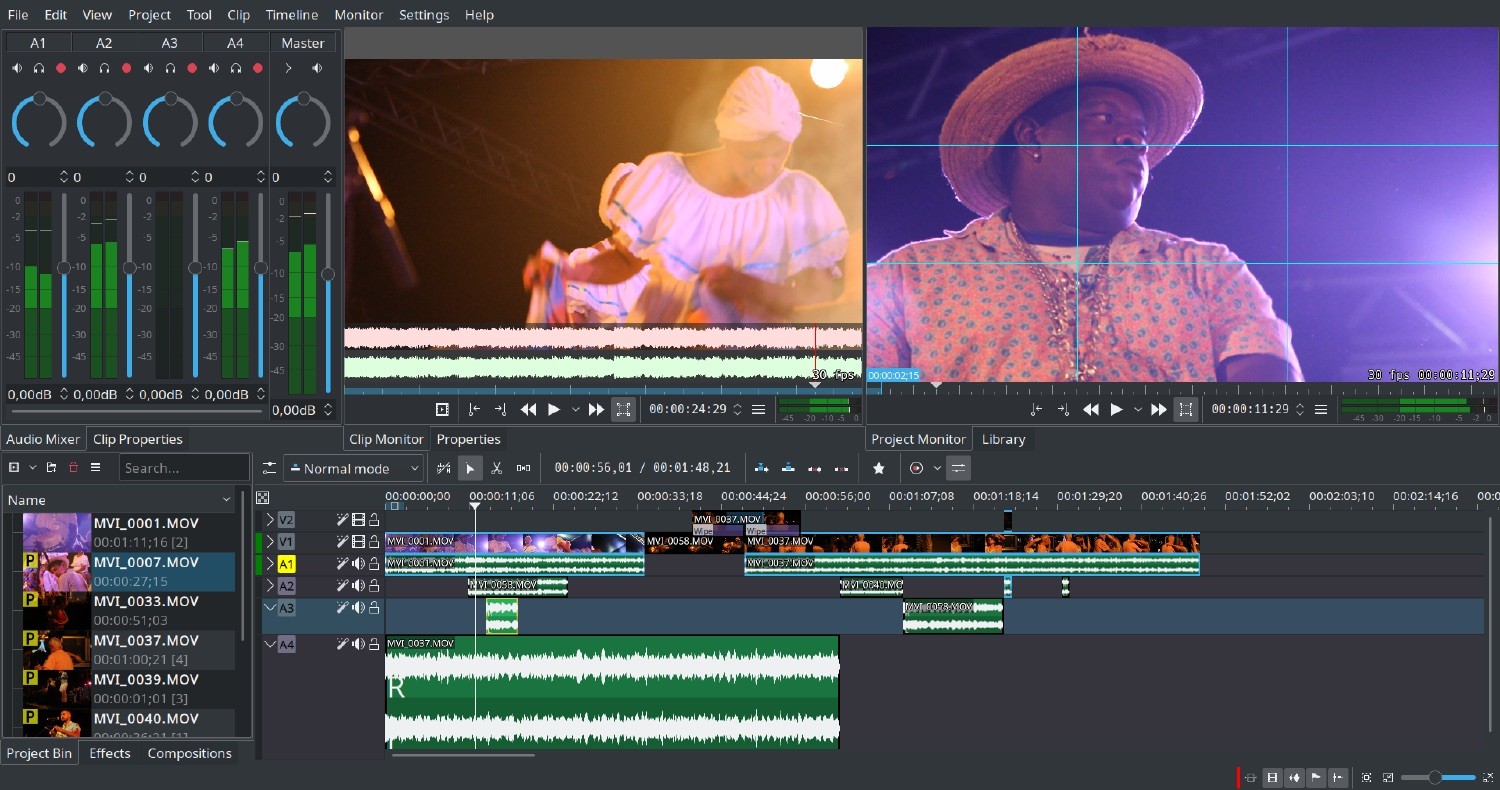Hide the V2 video track
1500x790 pixels.
(x=358, y=520)
